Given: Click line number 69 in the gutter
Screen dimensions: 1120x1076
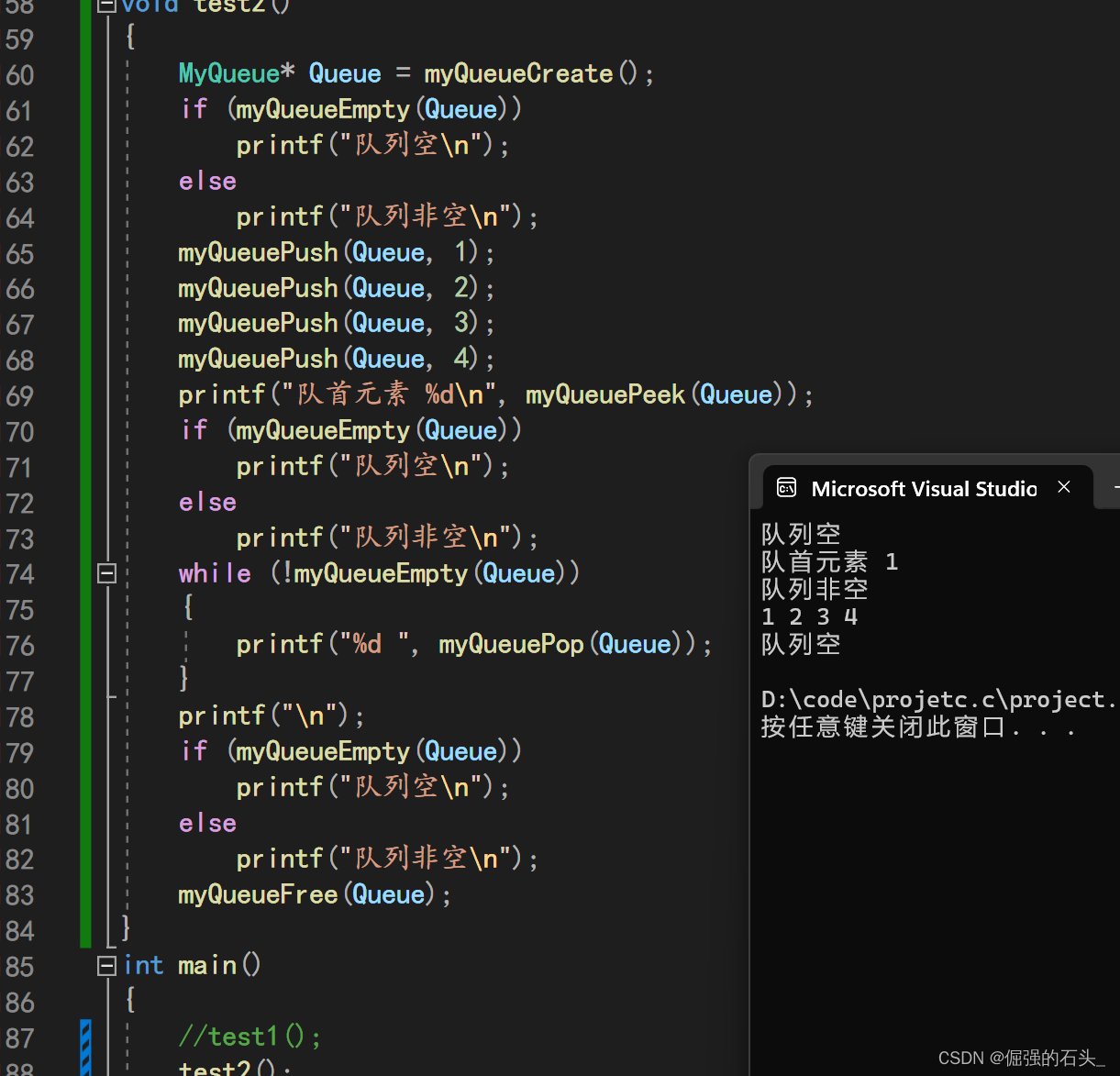Looking at the screenshot, I should [20, 396].
